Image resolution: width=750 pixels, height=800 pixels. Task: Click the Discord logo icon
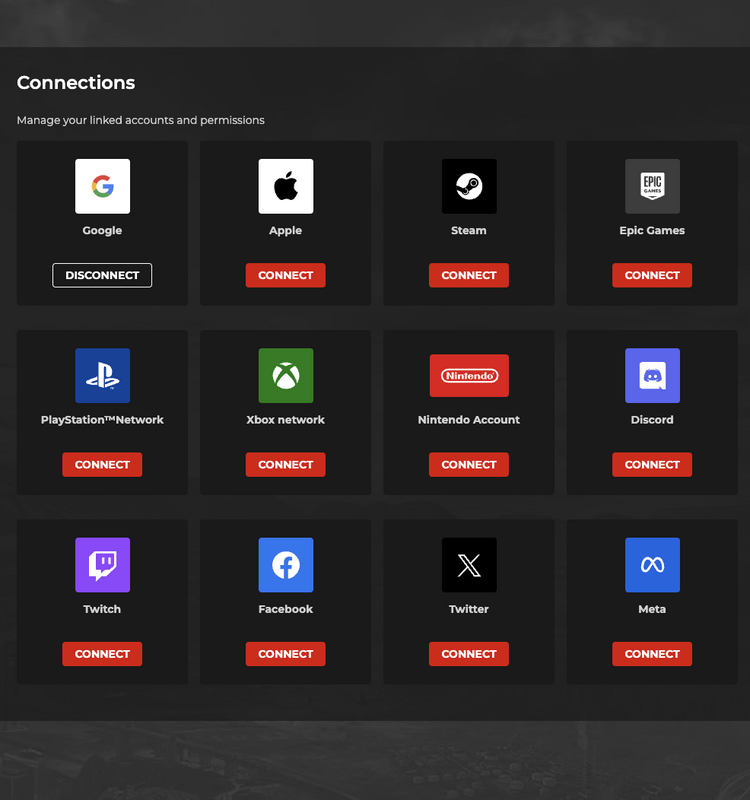tap(652, 376)
